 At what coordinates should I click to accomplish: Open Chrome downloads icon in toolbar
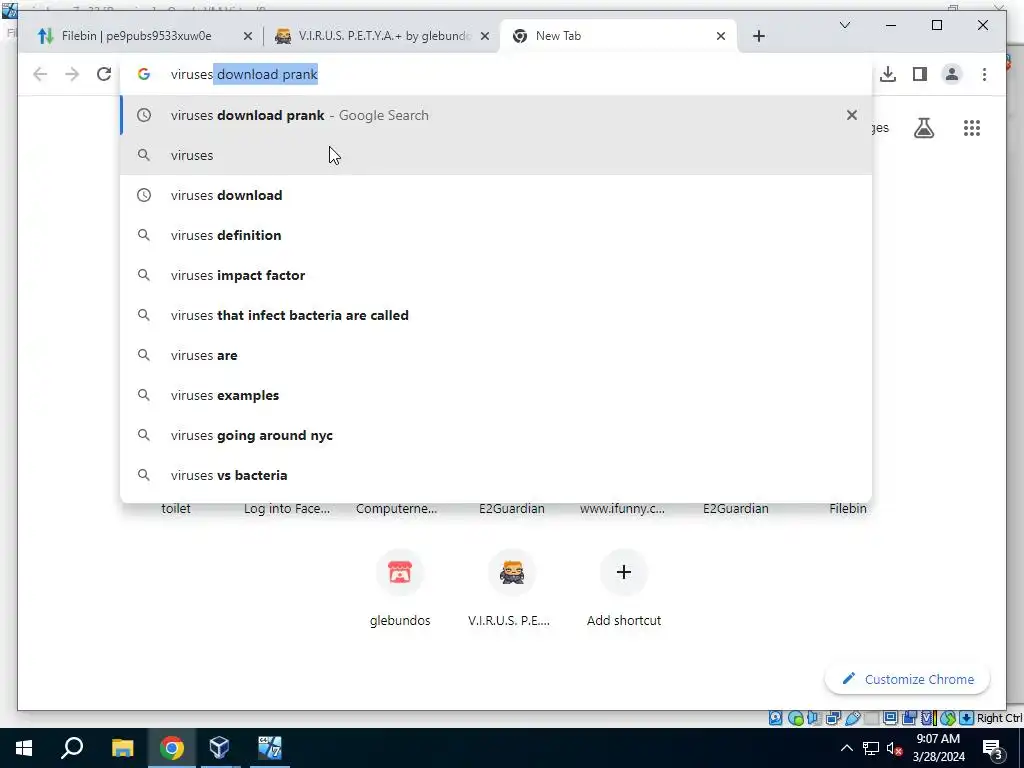pos(888,74)
